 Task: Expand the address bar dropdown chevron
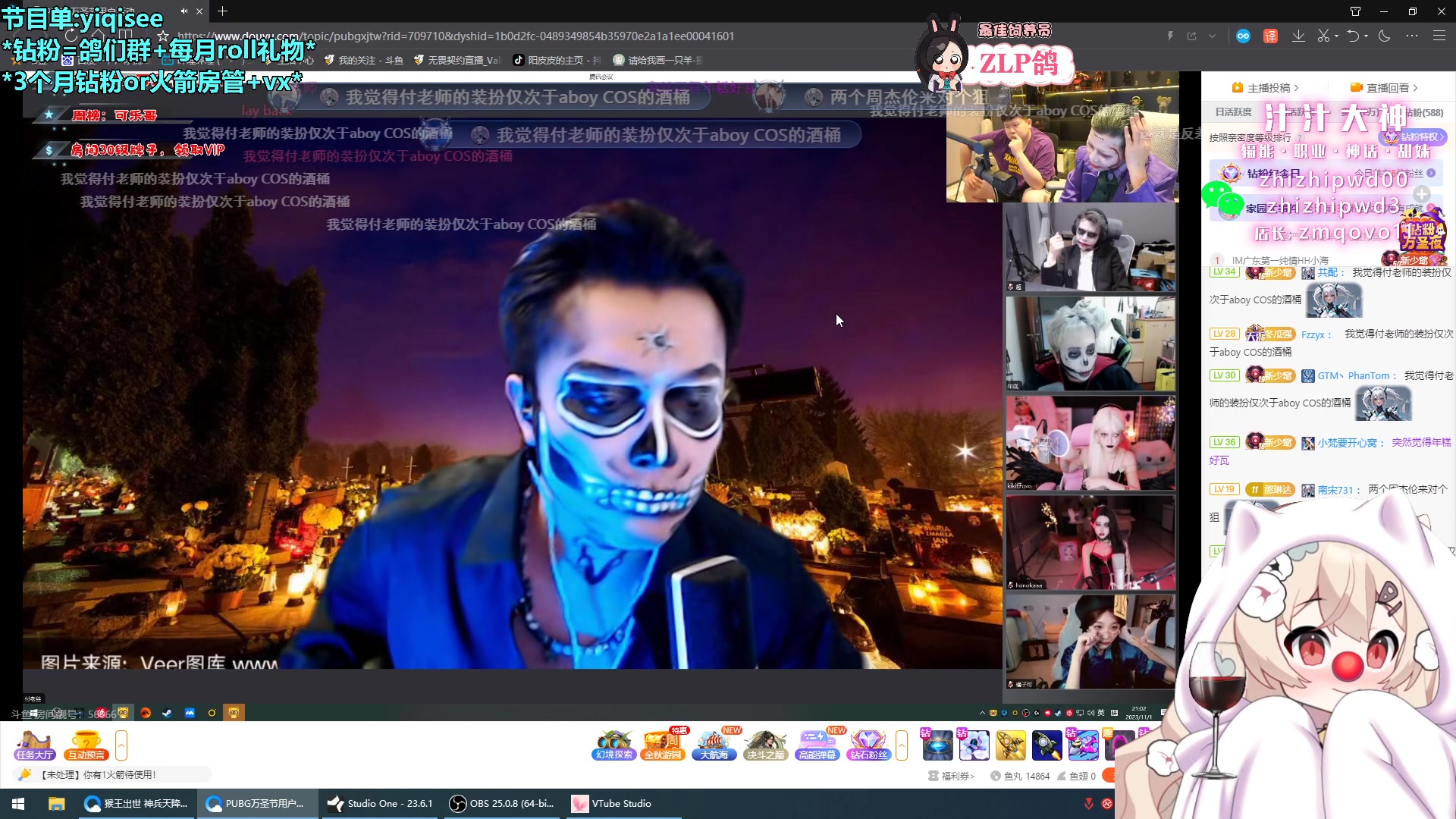point(1212,36)
